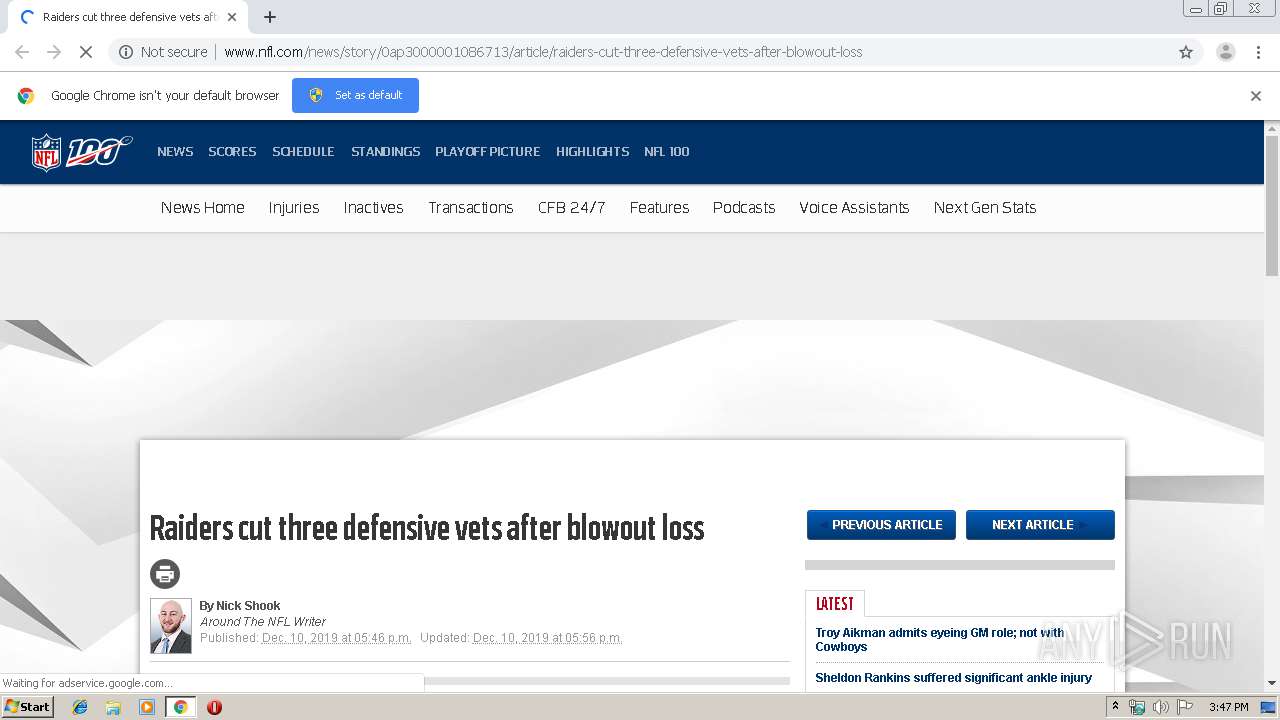Click the Raiders article headline
This screenshot has width=1280, height=720.
click(x=427, y=528)
